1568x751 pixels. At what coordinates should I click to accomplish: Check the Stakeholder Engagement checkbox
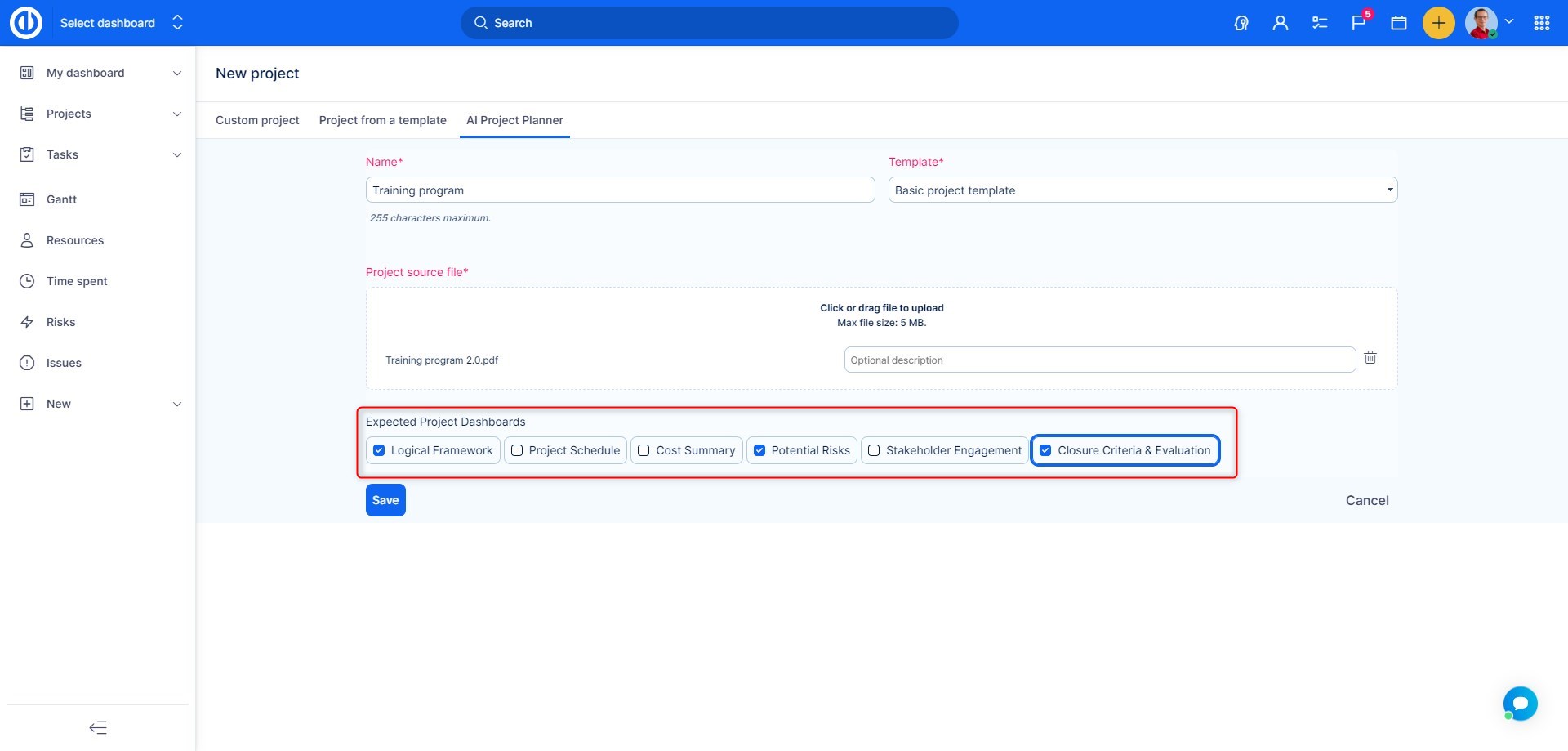tap(874, 450)
